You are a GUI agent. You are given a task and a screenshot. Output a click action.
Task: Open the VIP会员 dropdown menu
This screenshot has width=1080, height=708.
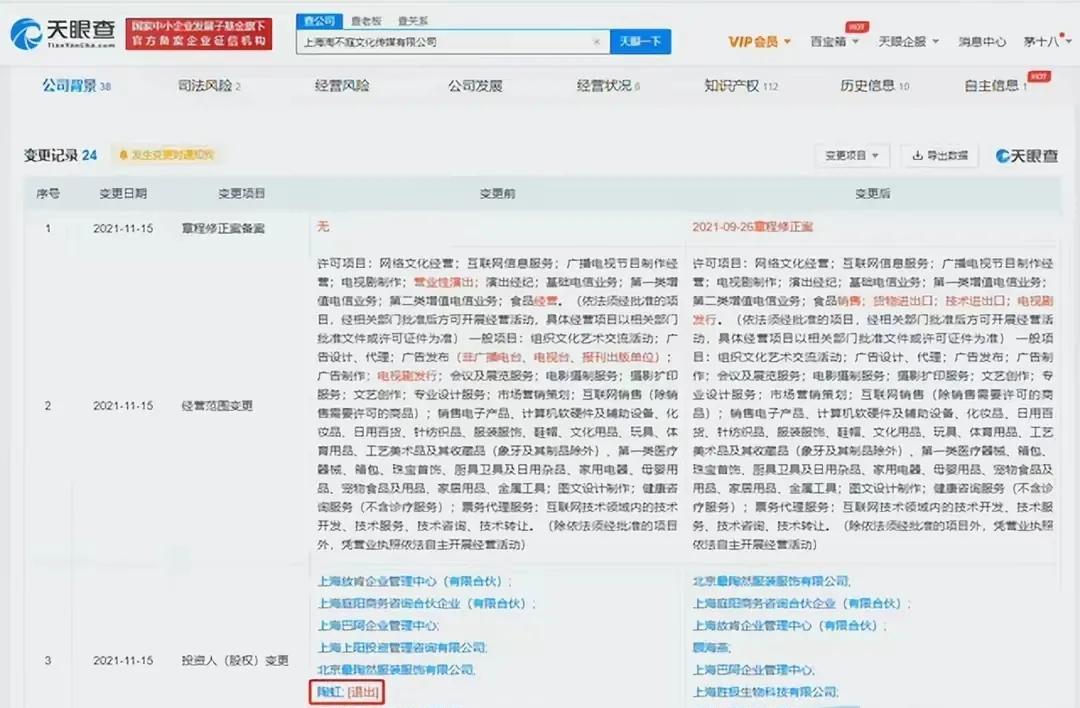click(759, 42)
